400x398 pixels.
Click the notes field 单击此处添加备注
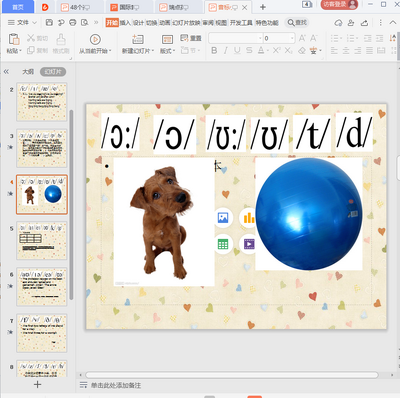point(116,385)
